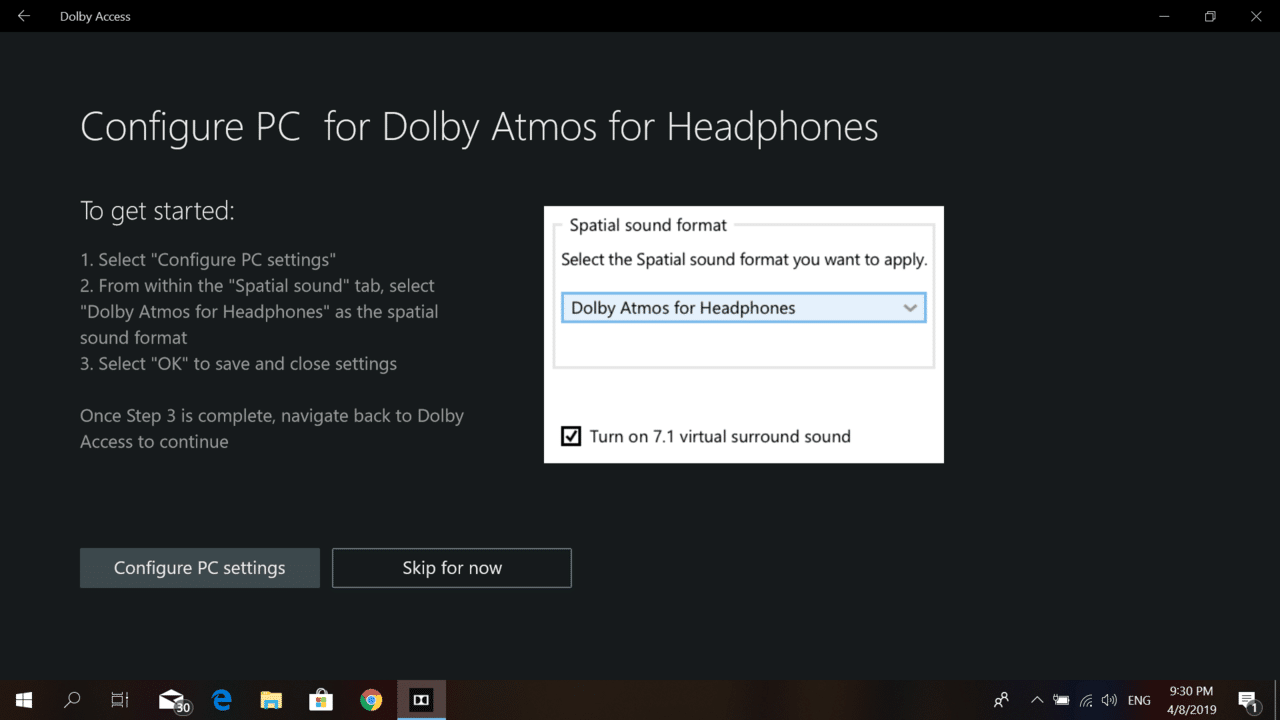Viewport: 1280px width, 720px height.
Task: Click the ENG language indicator
Action: [1139, 700]
